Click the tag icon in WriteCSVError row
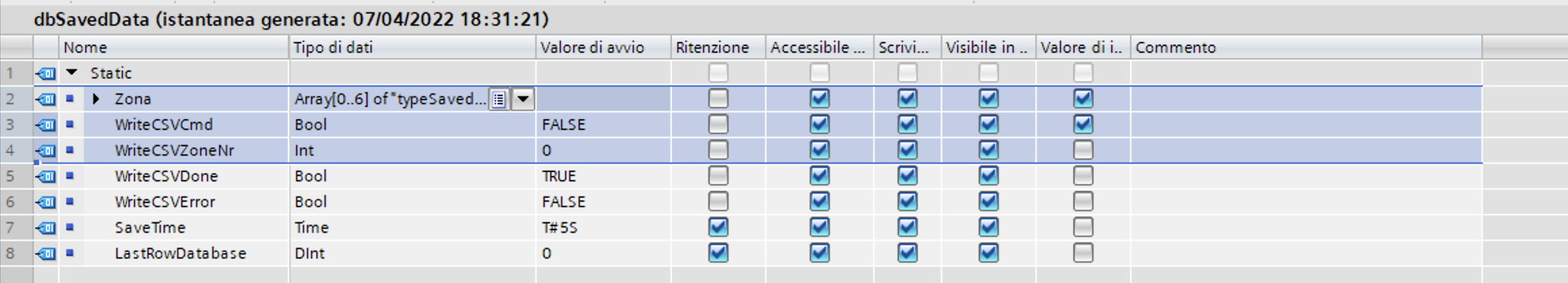Image resolution: width=1568 pixels, height=283 pixels. 46,202
